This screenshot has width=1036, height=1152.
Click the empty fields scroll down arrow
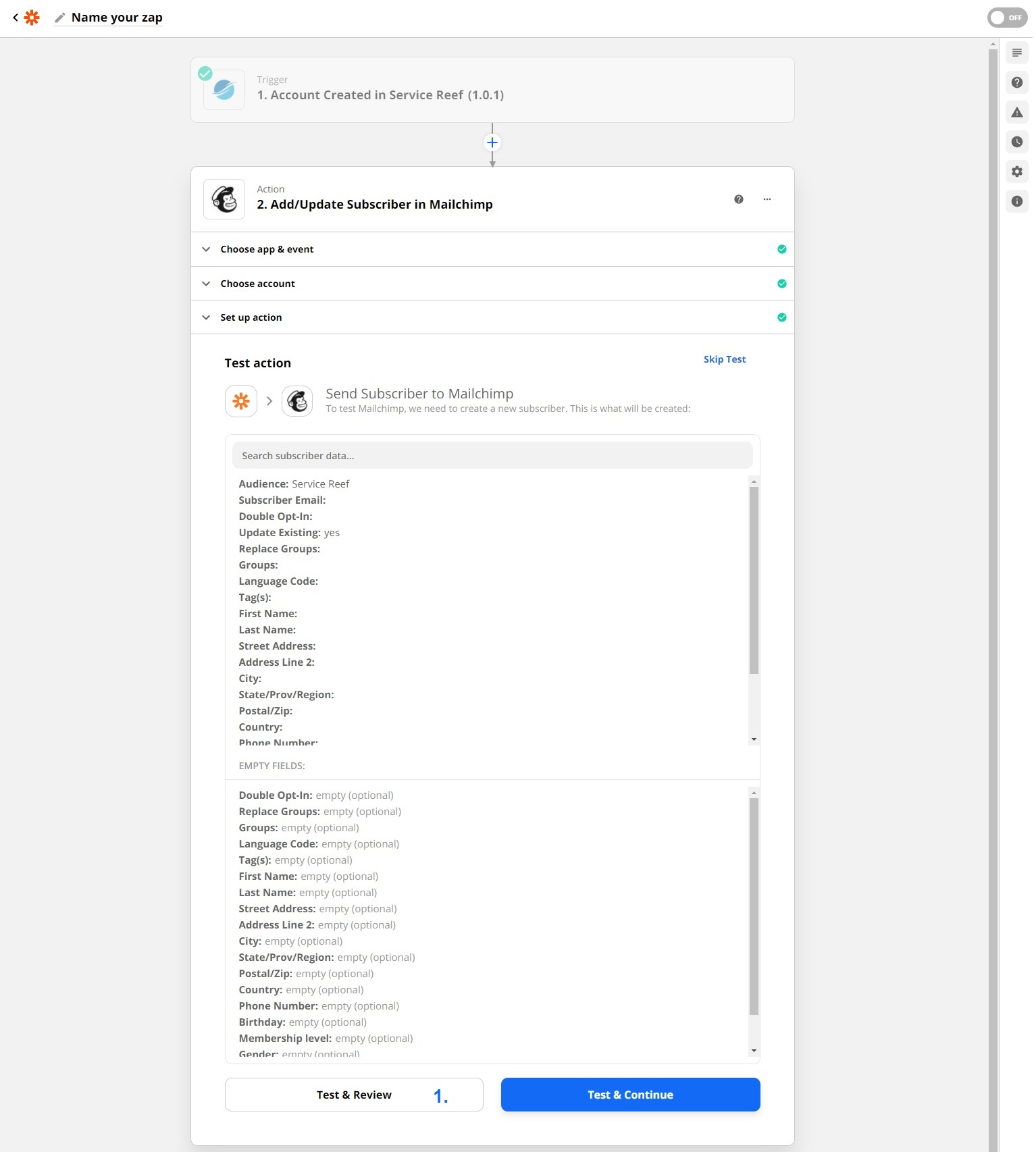tap(754, 1051)
